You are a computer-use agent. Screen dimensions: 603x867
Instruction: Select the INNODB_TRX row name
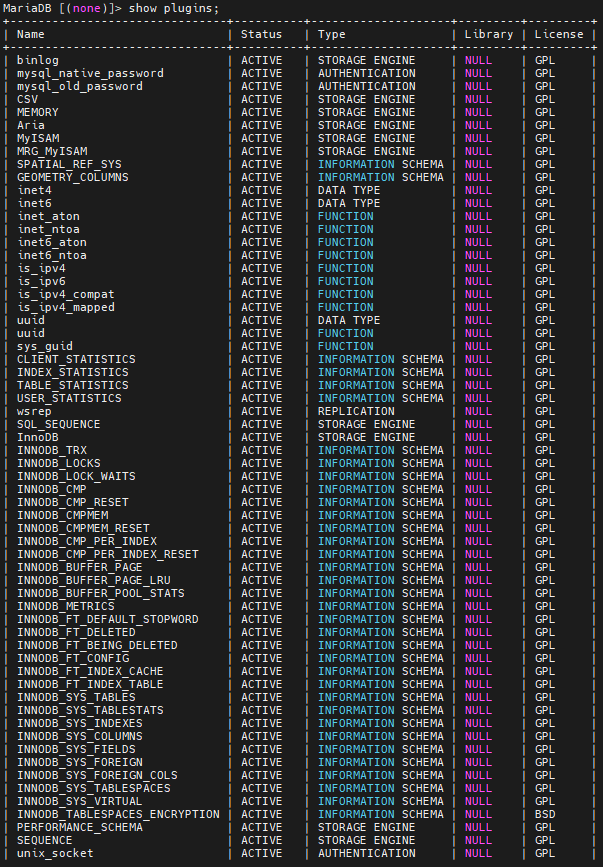(52, 450)
